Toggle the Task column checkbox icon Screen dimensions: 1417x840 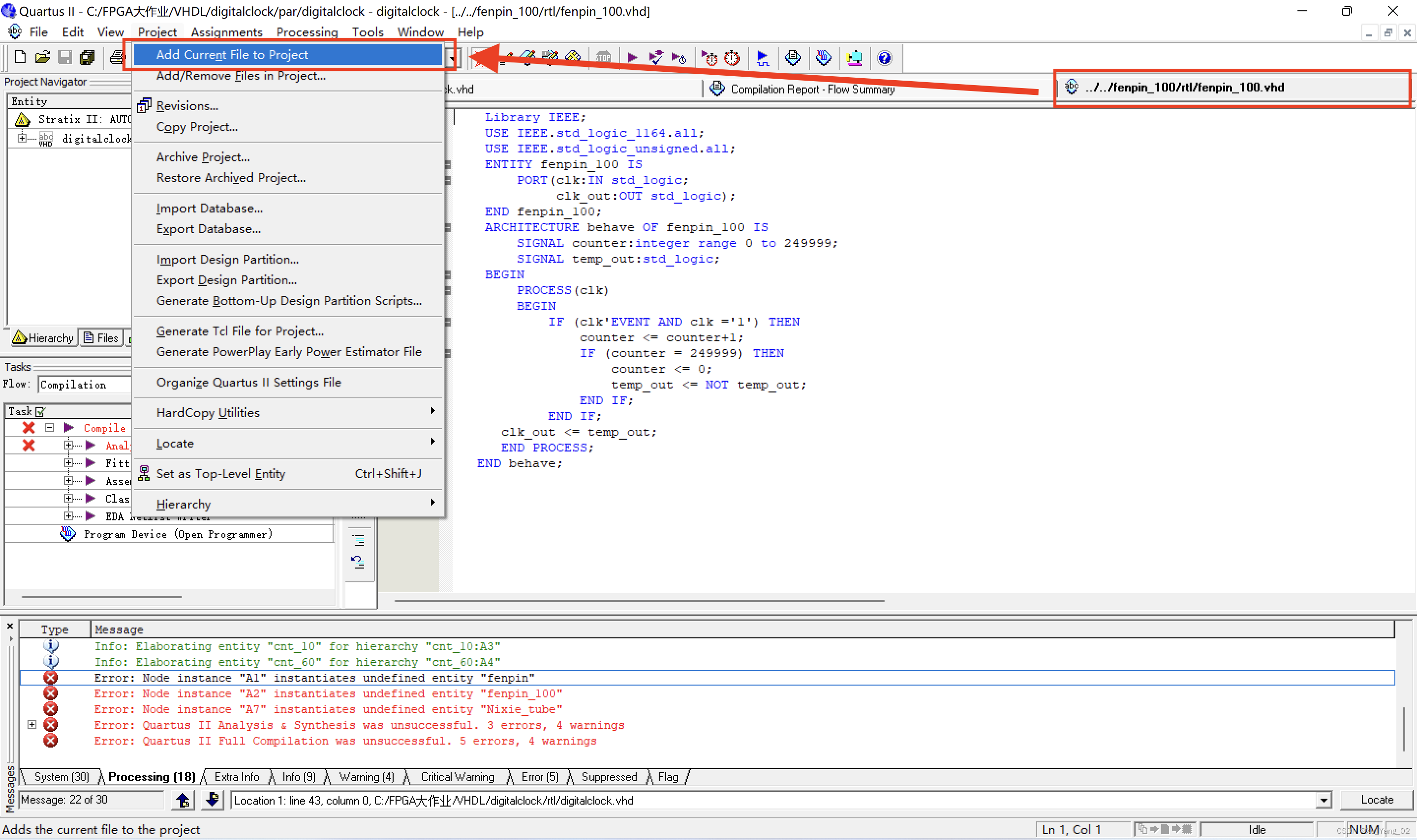[40, 412]
